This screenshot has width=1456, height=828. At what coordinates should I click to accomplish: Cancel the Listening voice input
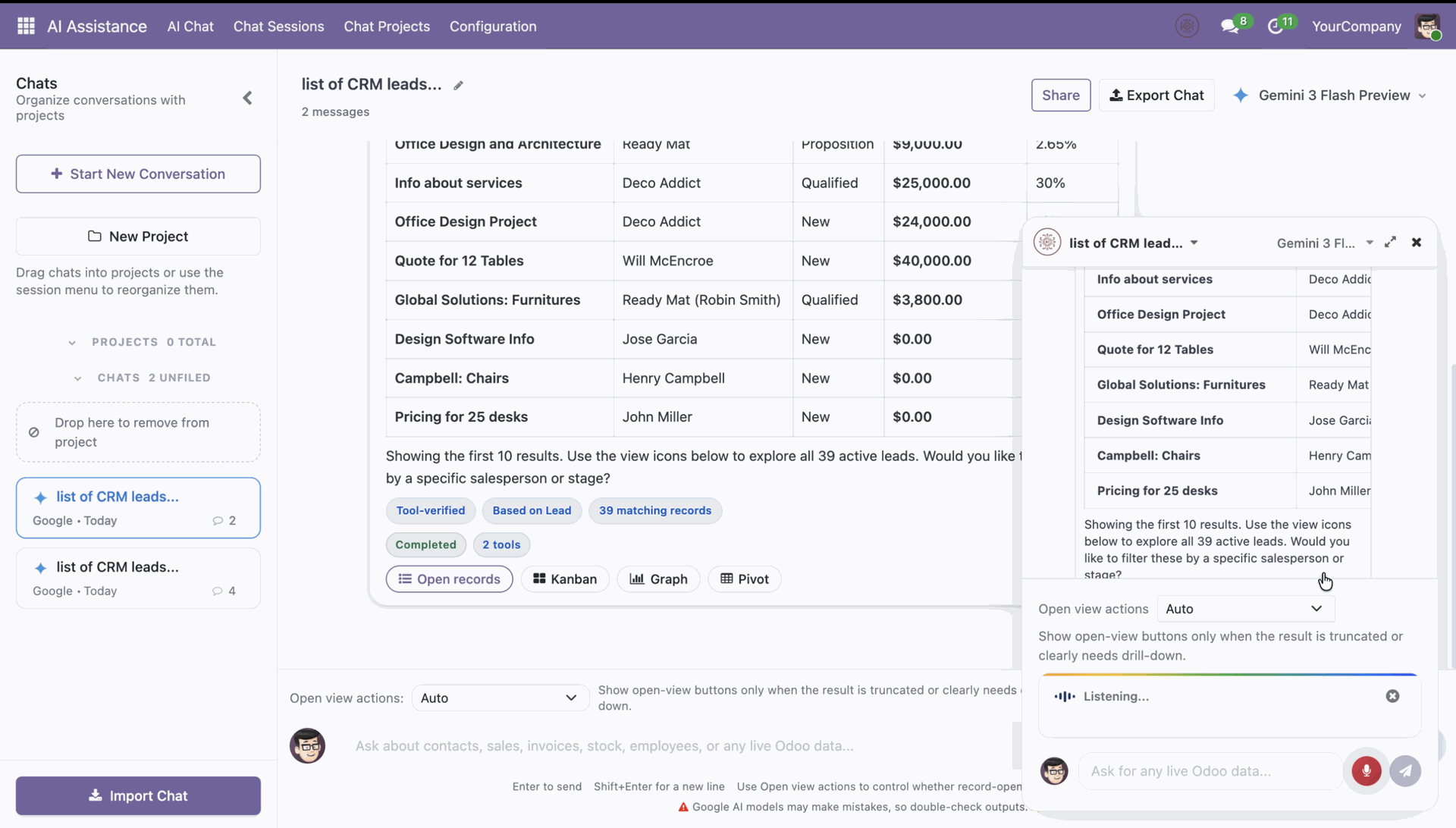pyautogui.click(x=1392, y=696)
